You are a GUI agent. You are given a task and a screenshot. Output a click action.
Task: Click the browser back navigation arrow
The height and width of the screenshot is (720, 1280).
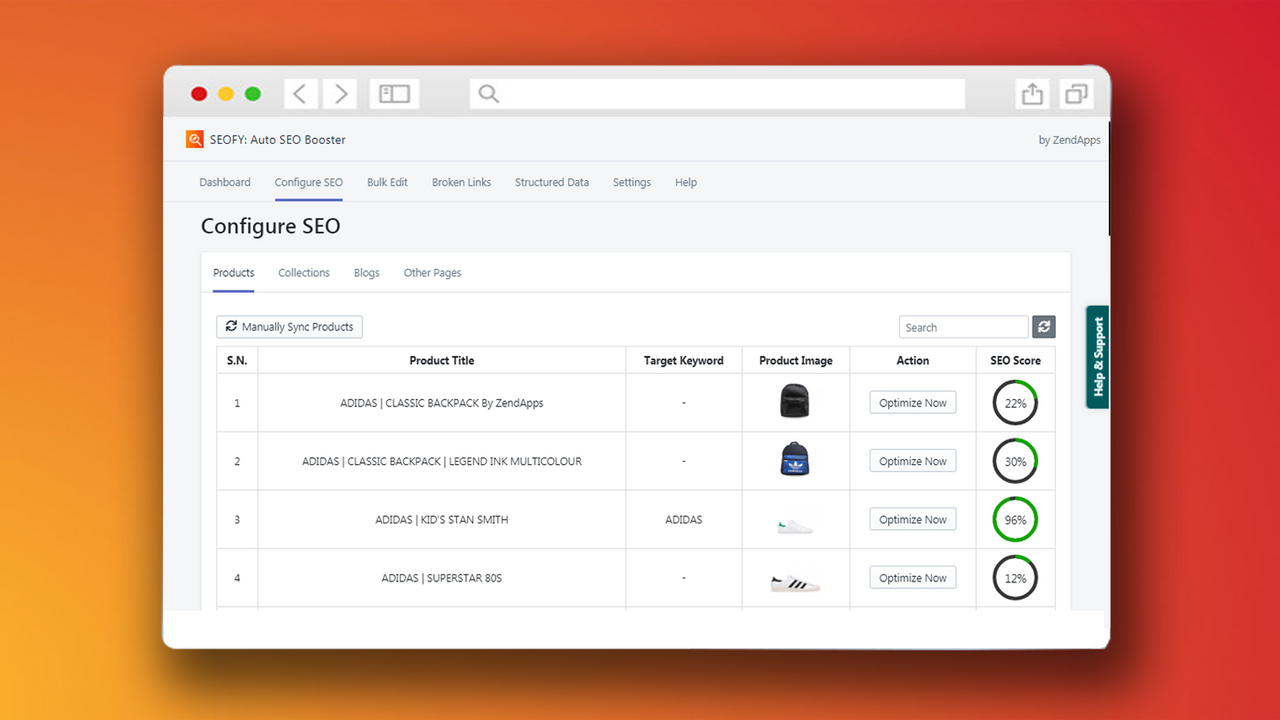tap(301, 93)
